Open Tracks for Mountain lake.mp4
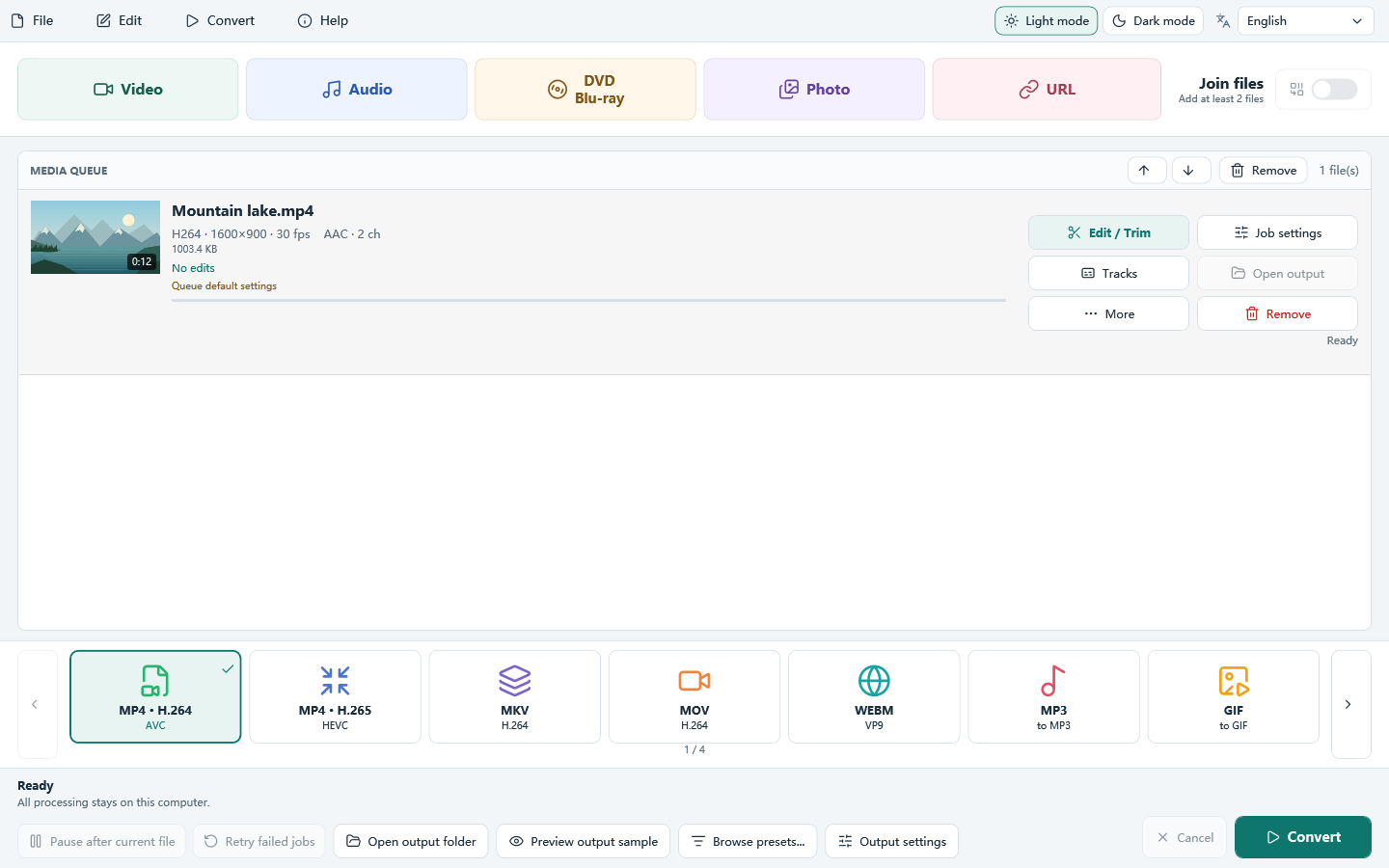1389x868 pixels. tap(1108, 273)
